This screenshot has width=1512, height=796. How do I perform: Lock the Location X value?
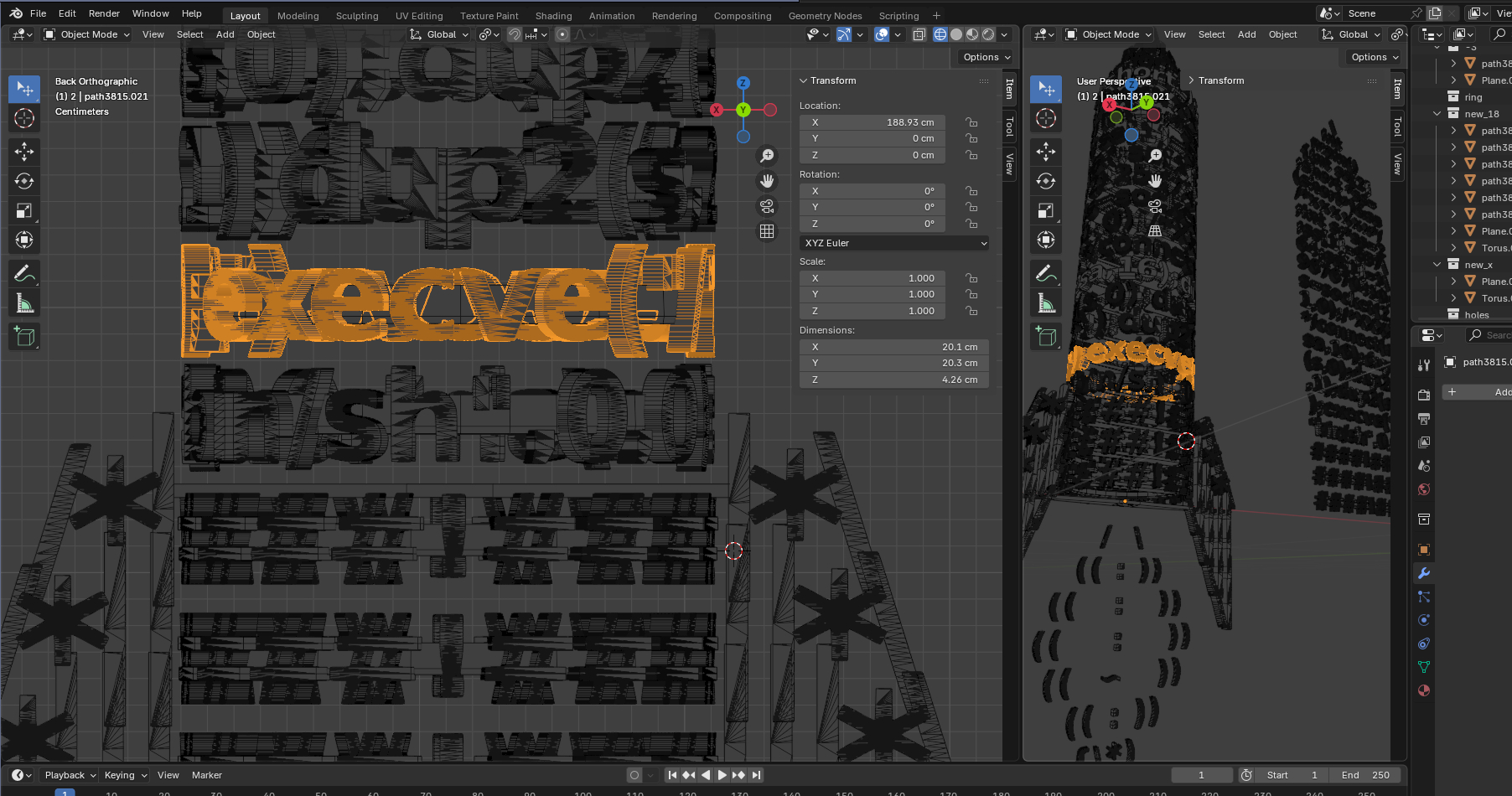(971, 122)
